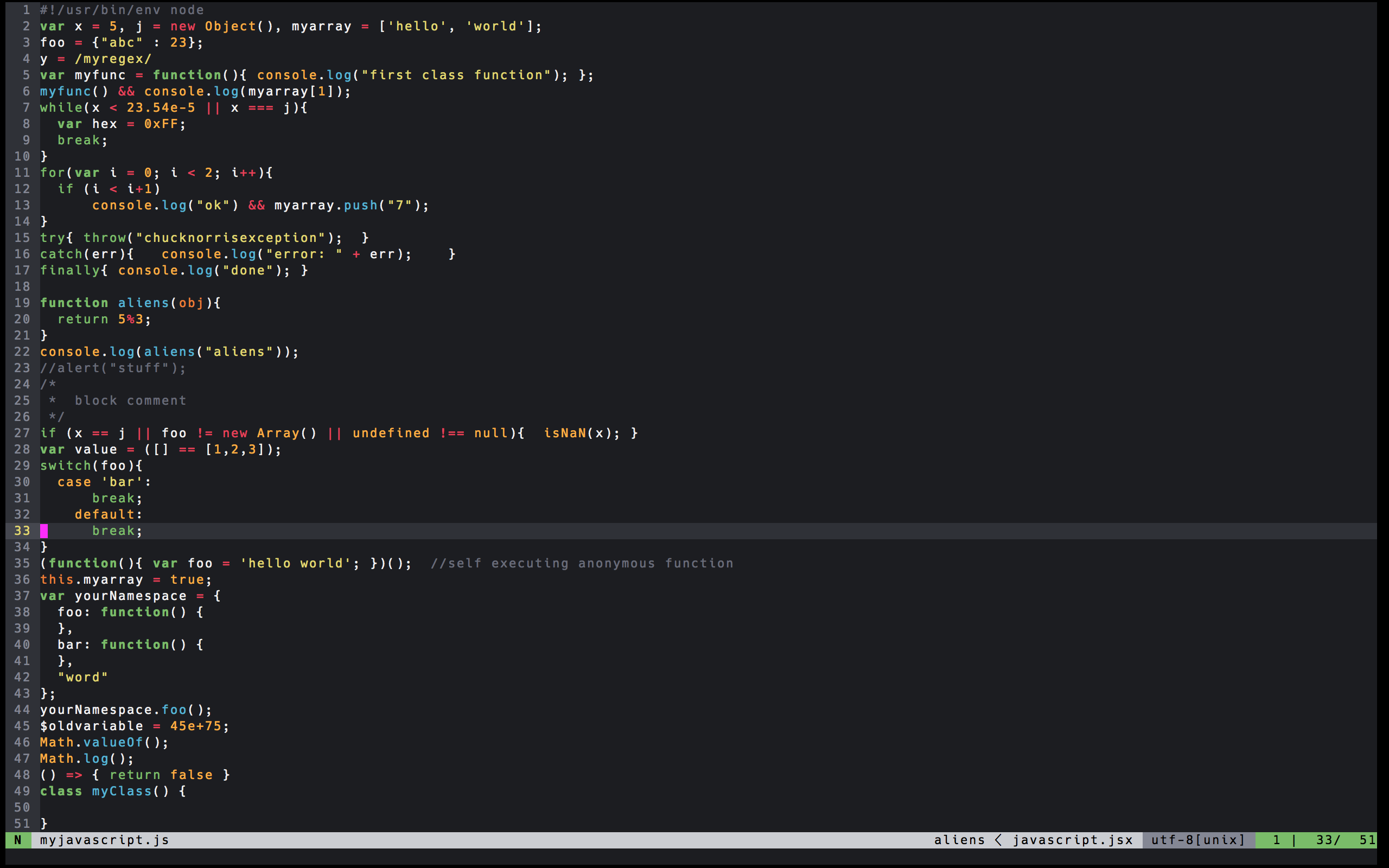This screenshot has height=868, width=1389.
Task: Click the shebang line "#!/usr/bin/env node"
Action: [120, 10]
